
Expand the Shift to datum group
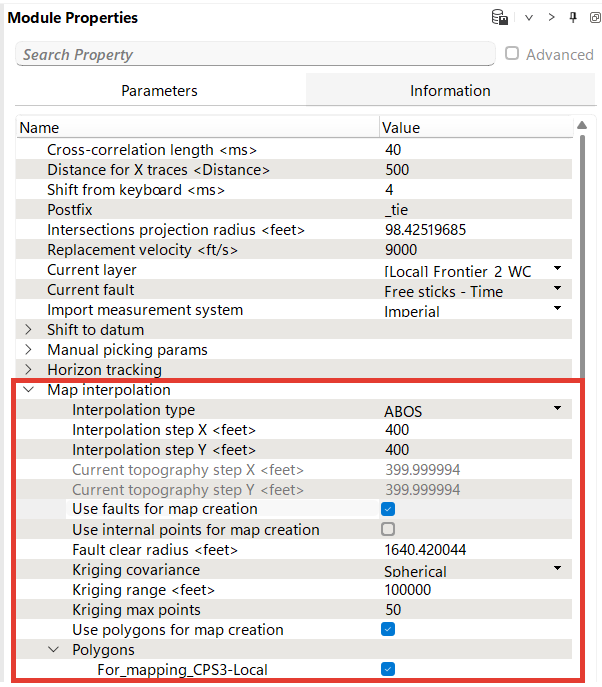pyautogui.click(x=28, y=329)
